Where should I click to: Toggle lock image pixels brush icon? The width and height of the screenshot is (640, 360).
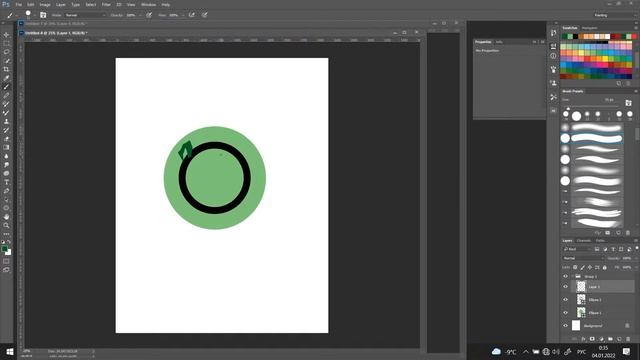pyautogui.click(x=582, y=267)
